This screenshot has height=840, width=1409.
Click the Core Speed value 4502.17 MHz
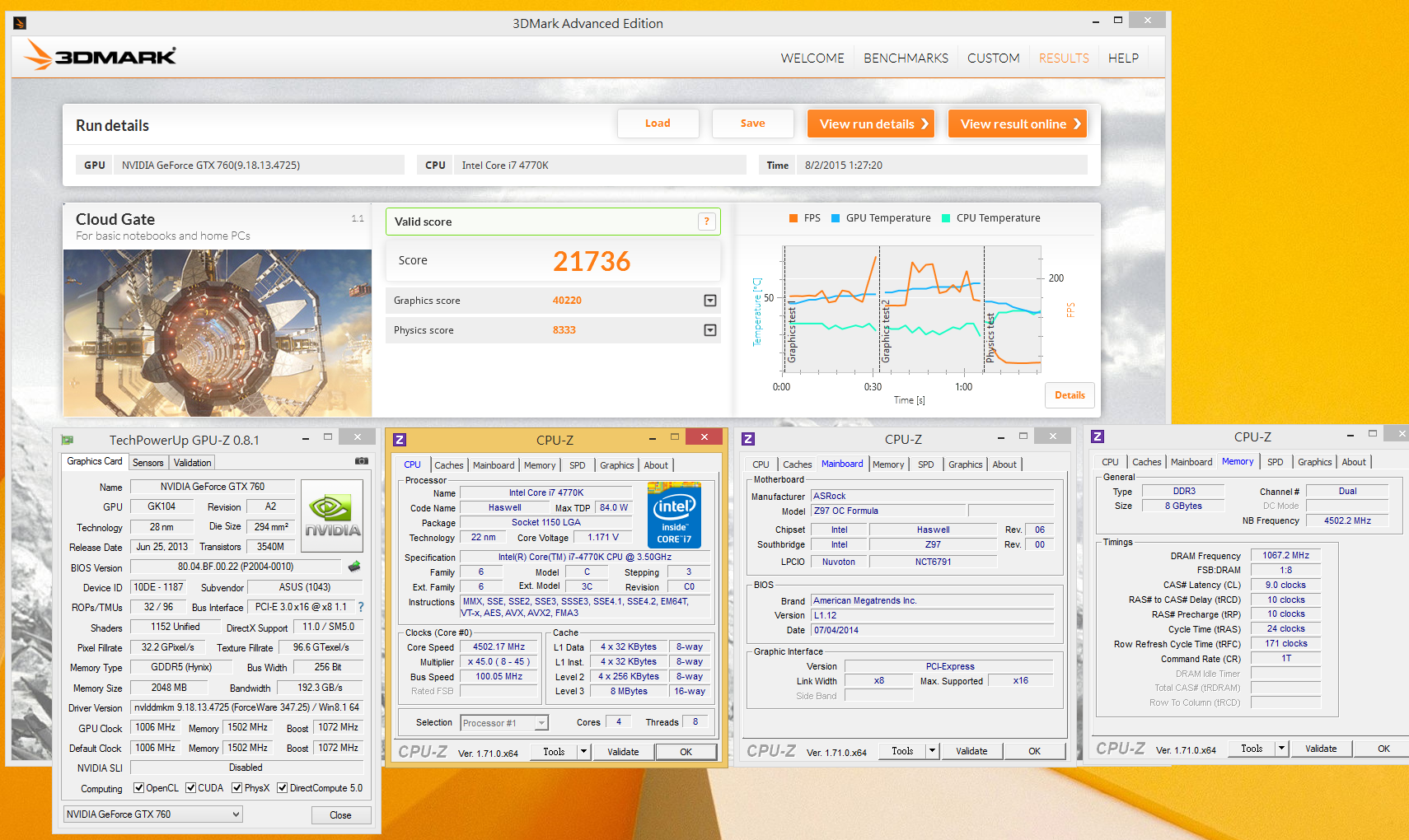(499, 647)
